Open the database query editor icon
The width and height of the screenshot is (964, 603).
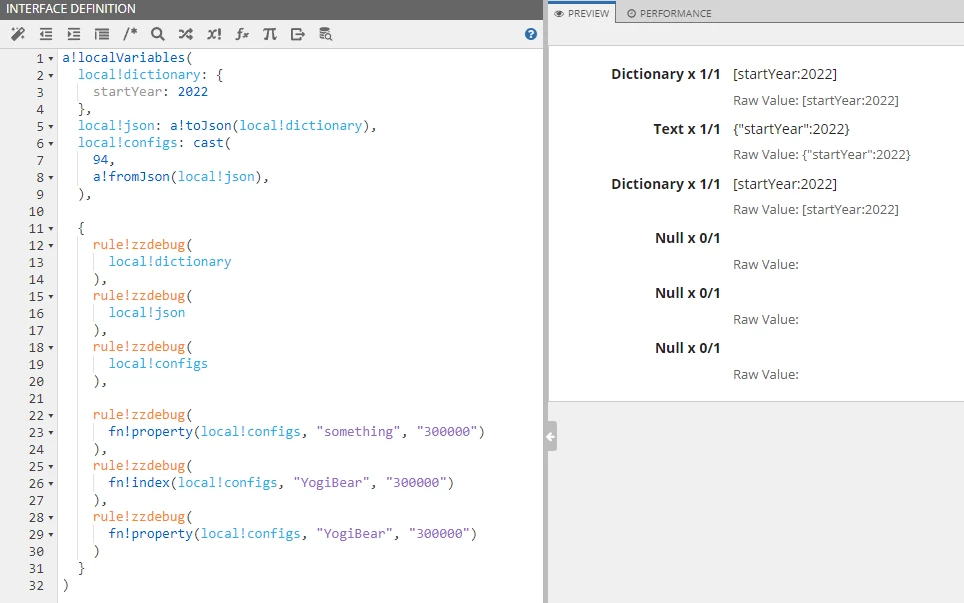click(326, 34)
